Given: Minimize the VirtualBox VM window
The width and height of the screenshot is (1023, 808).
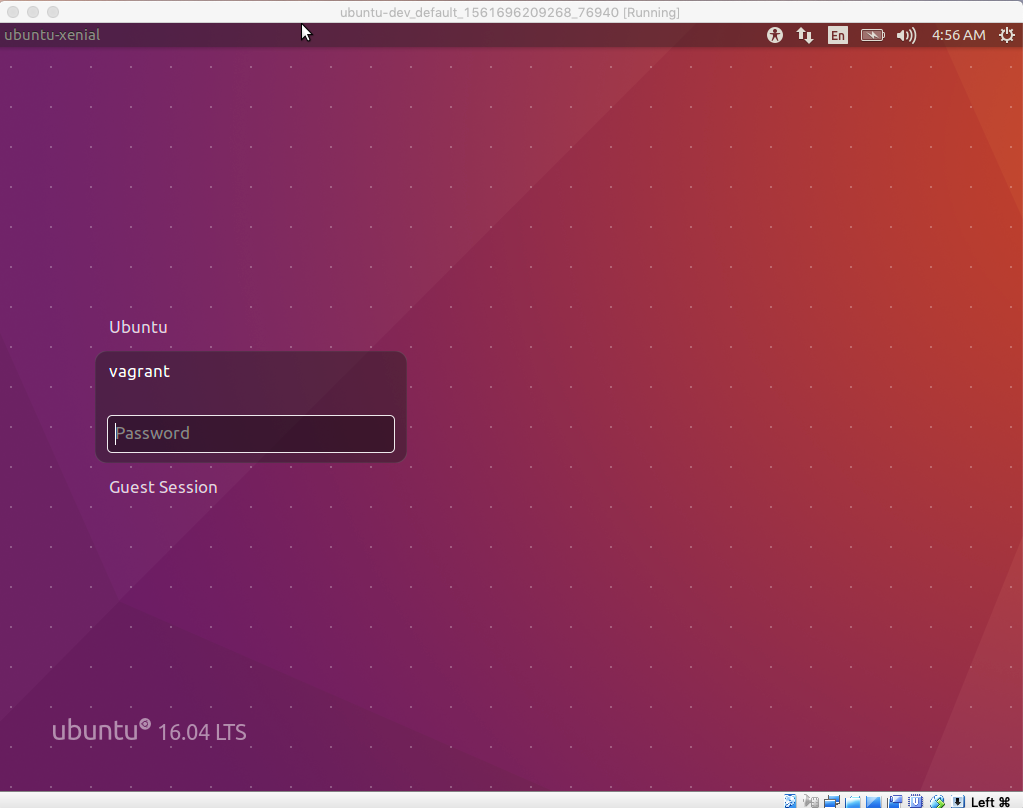Looking at the screenshot, I should coord(33,12).
